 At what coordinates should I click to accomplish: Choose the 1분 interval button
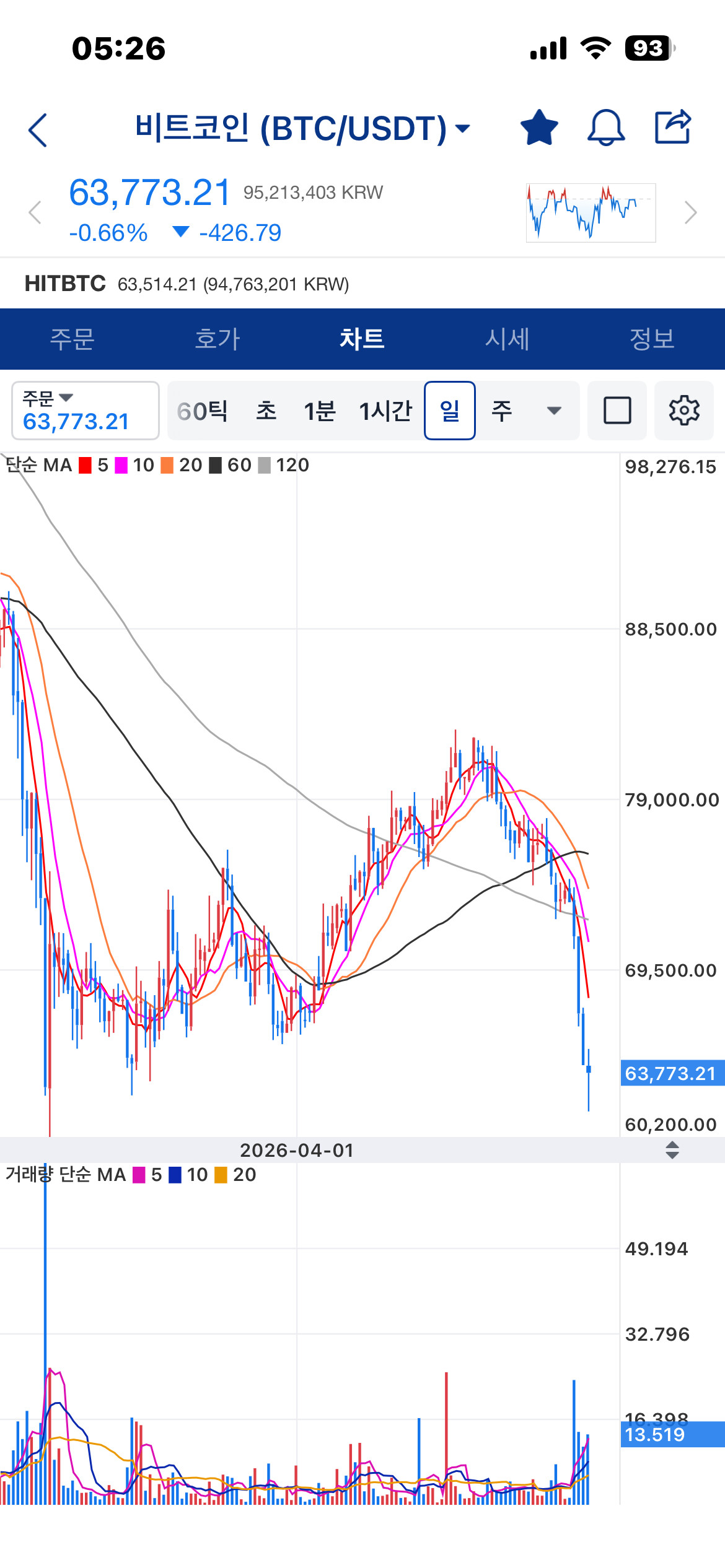(320, 411)
